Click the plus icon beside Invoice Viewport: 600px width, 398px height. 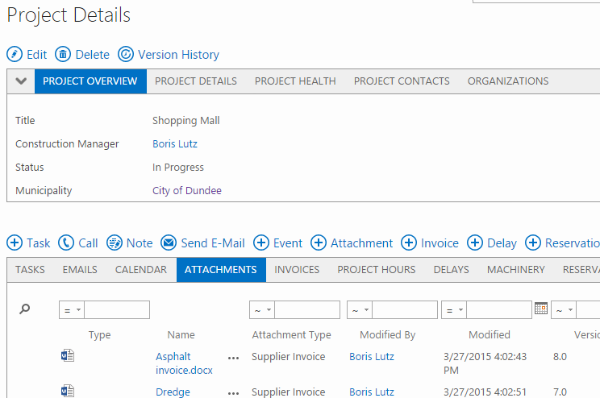pos(409,243)
